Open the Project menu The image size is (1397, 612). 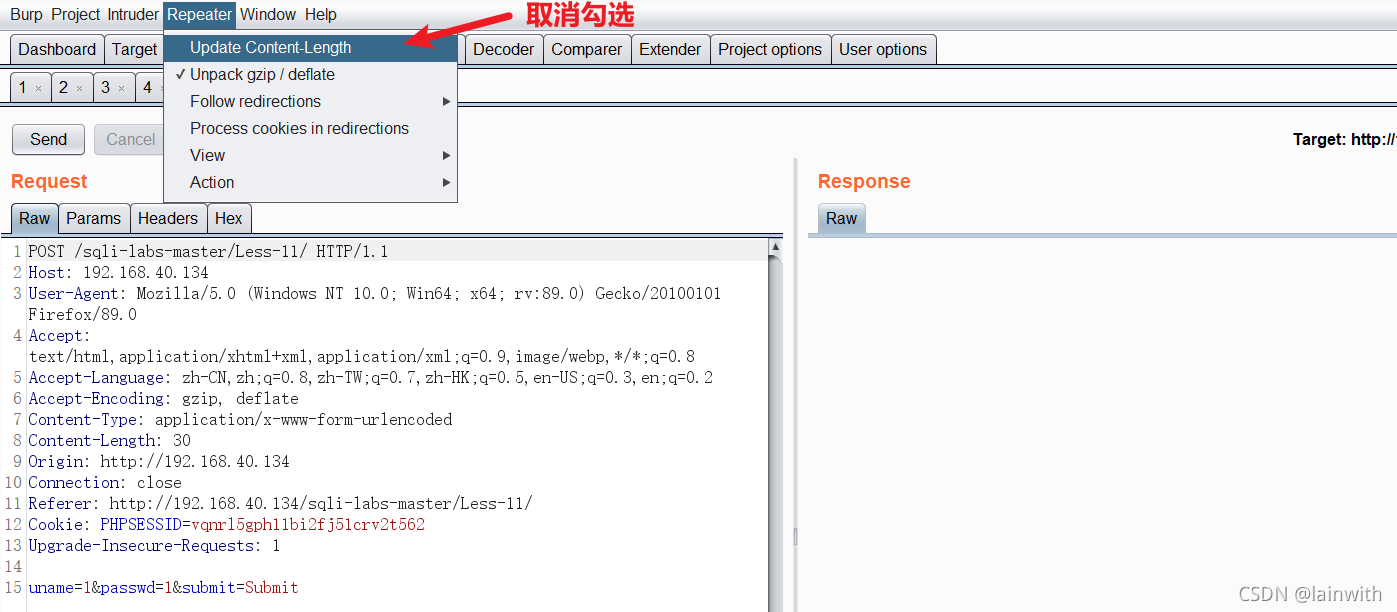point(76,15)
